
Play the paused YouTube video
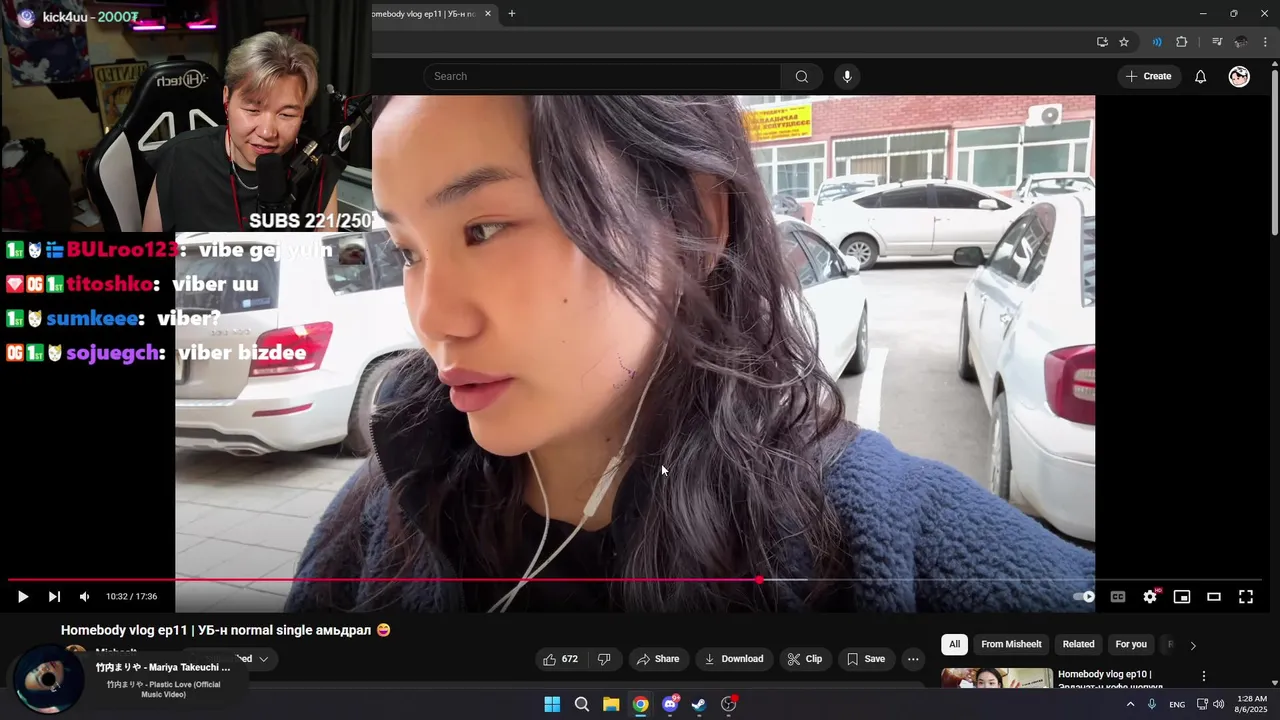coord(23,597)
